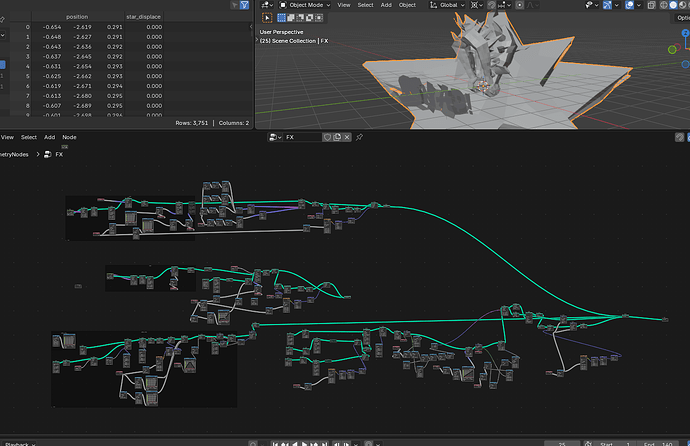Open the node editor Select menu
690x446 pixels.
pyautogui.click(x=29, y=137)
